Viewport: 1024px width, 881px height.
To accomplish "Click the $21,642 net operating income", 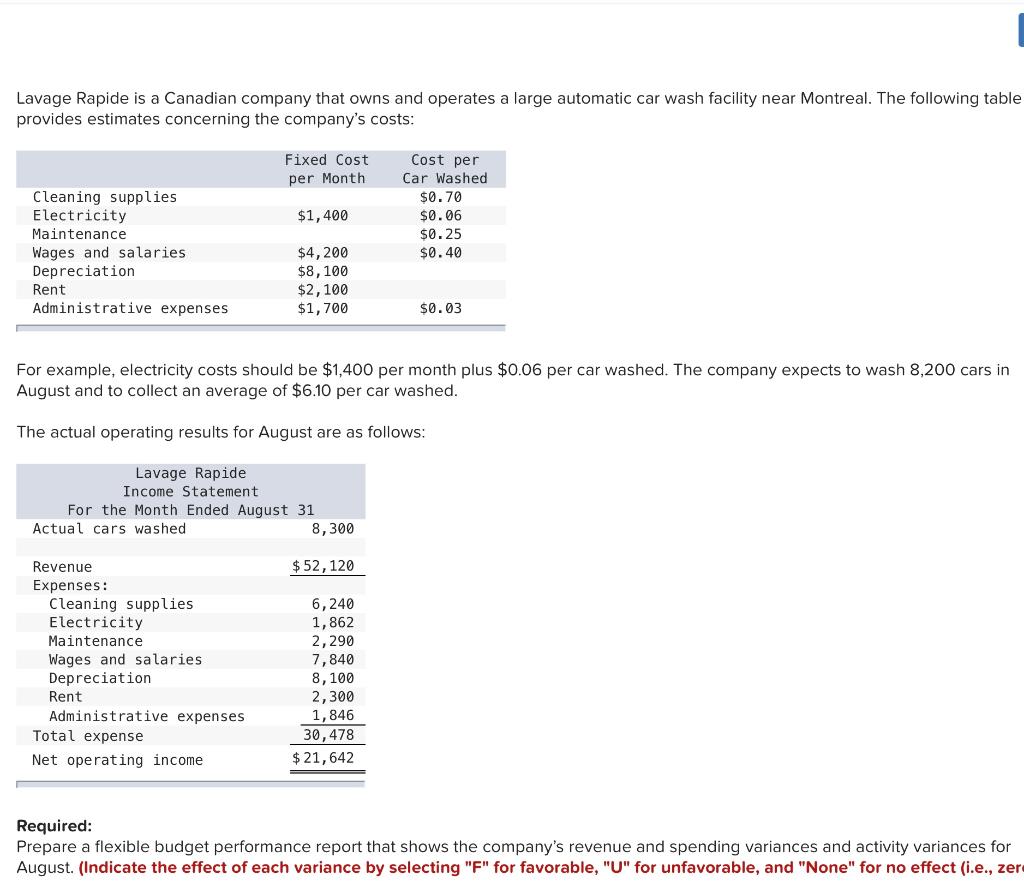I will (323, 758).
